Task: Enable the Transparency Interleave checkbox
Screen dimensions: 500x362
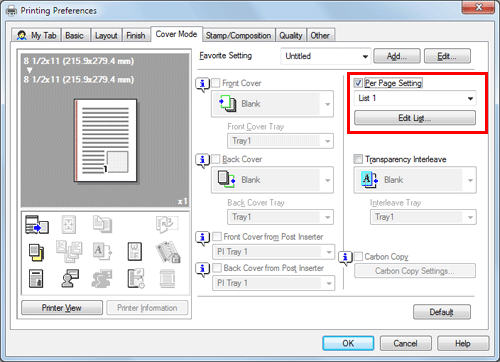Action: pos(358,159)
